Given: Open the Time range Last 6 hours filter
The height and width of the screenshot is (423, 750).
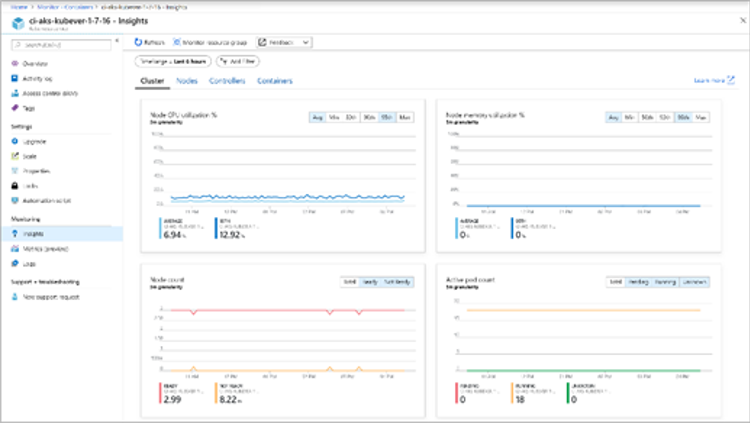Looking at the screenshot, I should tap(173, 61).
